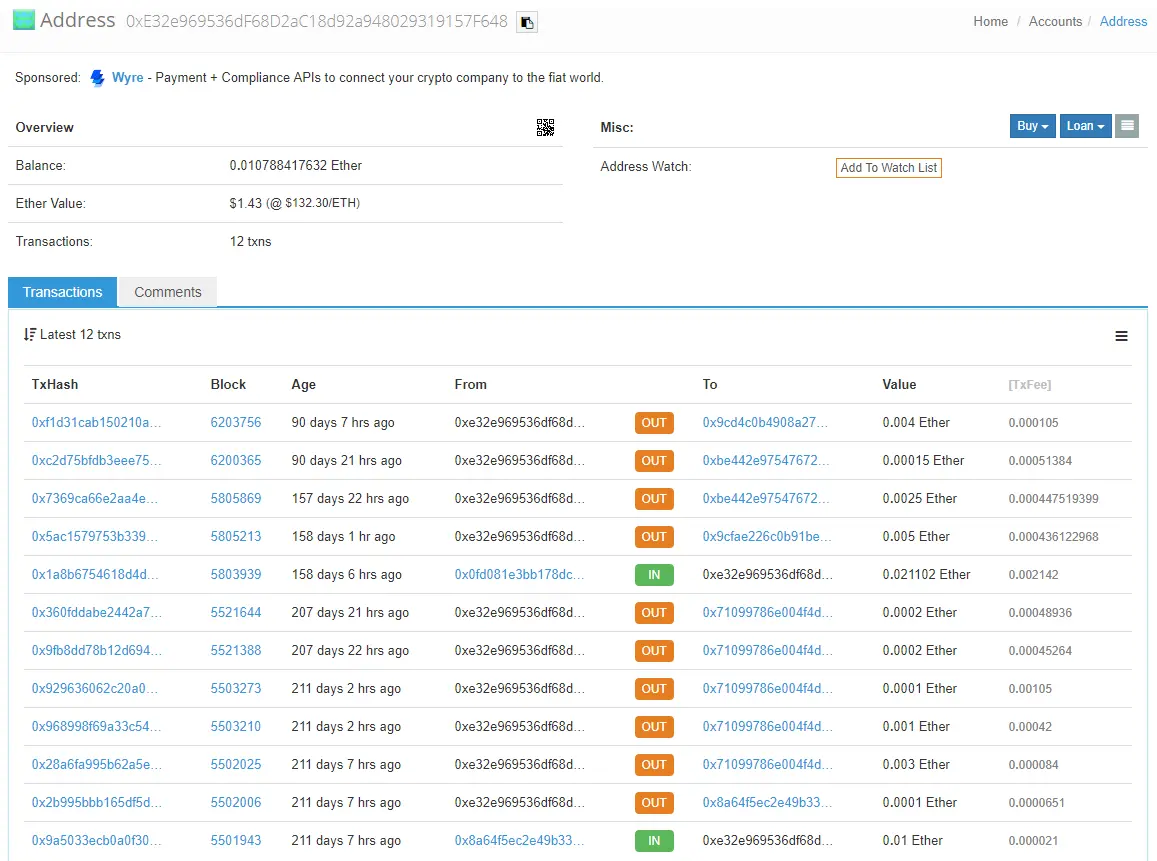1157x861 pixels.
Task: Open transaction 0x28a6fa995b62a5e…
Action: point(96,764)
